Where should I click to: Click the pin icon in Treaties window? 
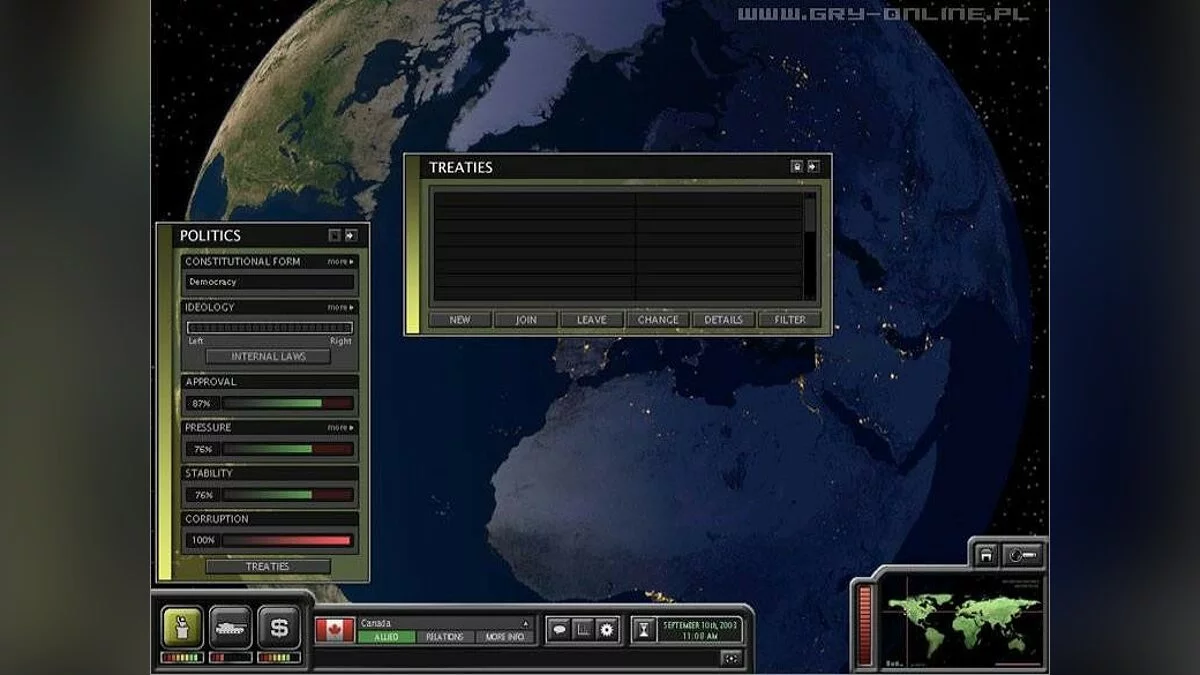pos(797,167)
